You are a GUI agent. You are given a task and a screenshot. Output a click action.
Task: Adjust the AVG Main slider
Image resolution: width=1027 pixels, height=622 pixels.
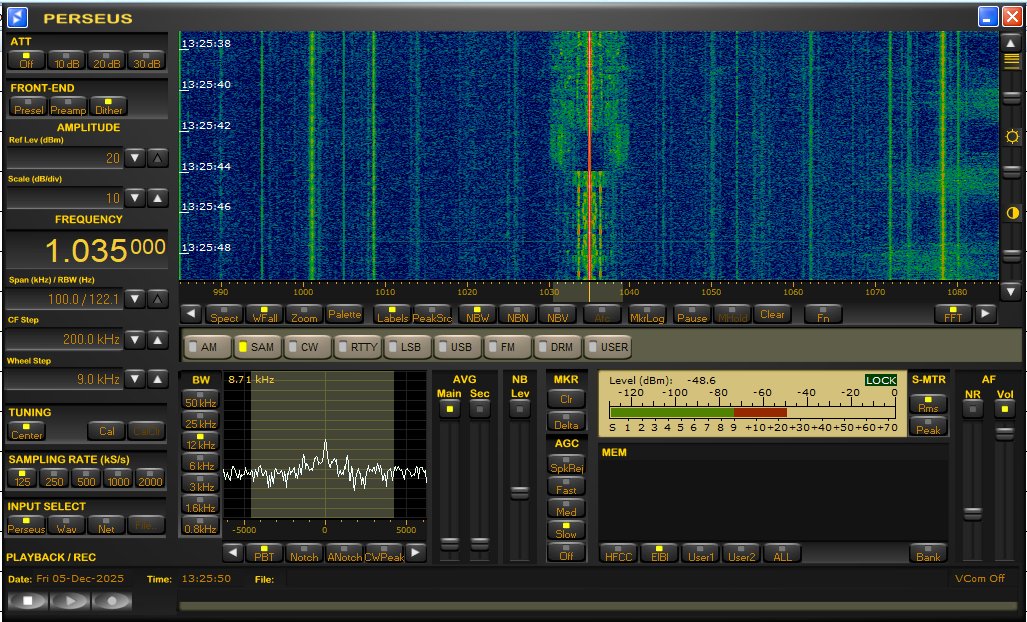coord(449,543)
